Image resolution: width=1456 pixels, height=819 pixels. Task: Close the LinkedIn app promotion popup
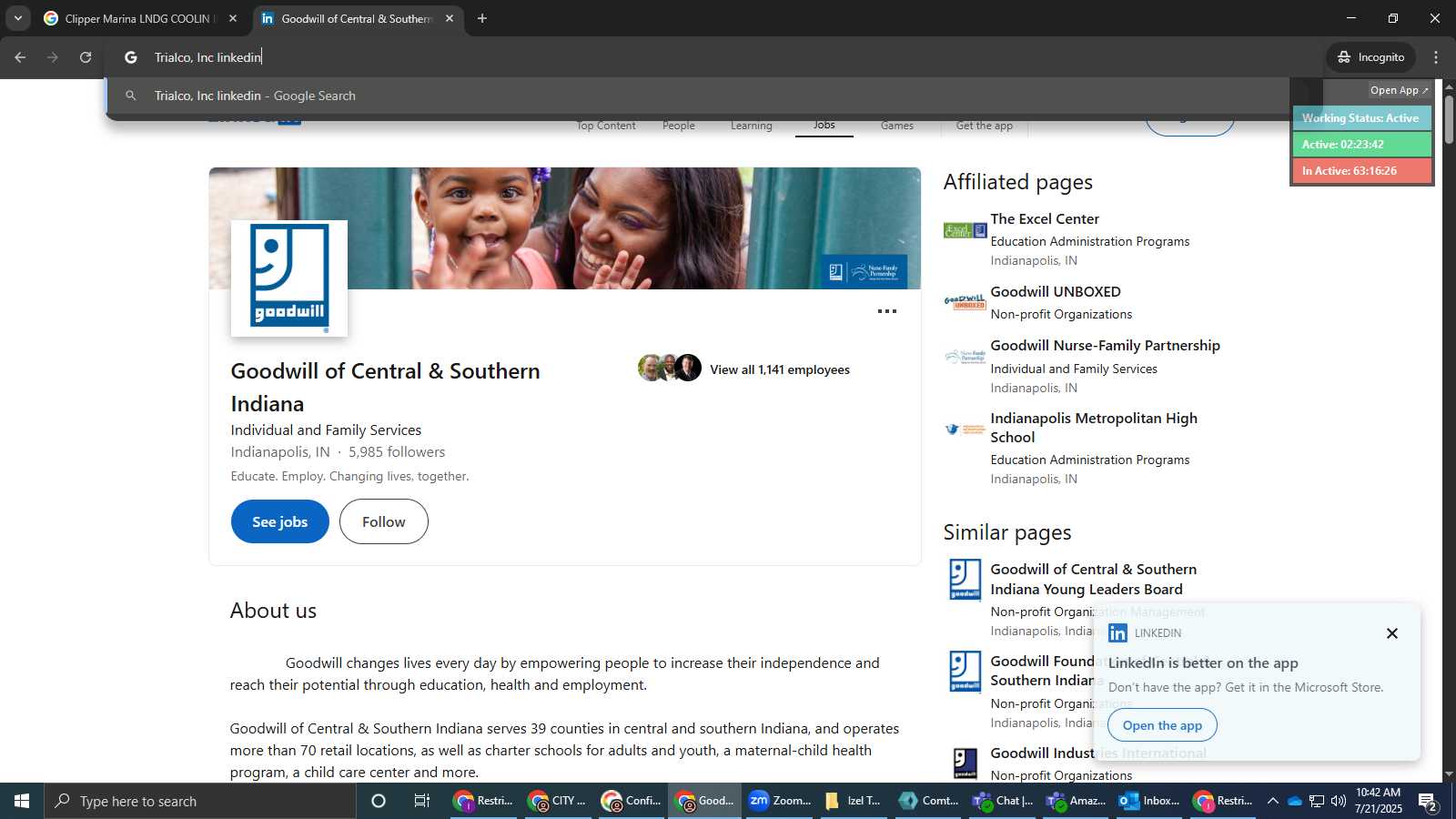[1391, 633]
